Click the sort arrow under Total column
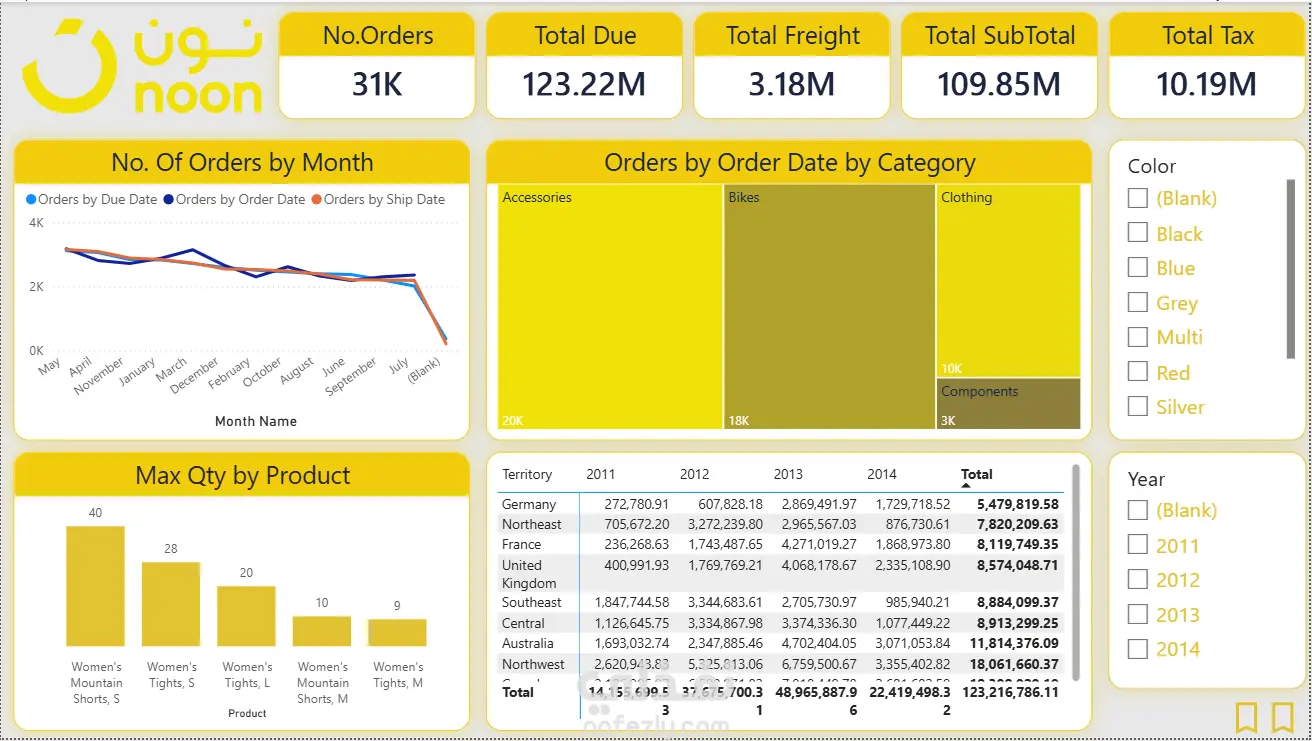The height and width of the screenshot is (741, 1312). (967, 485)
